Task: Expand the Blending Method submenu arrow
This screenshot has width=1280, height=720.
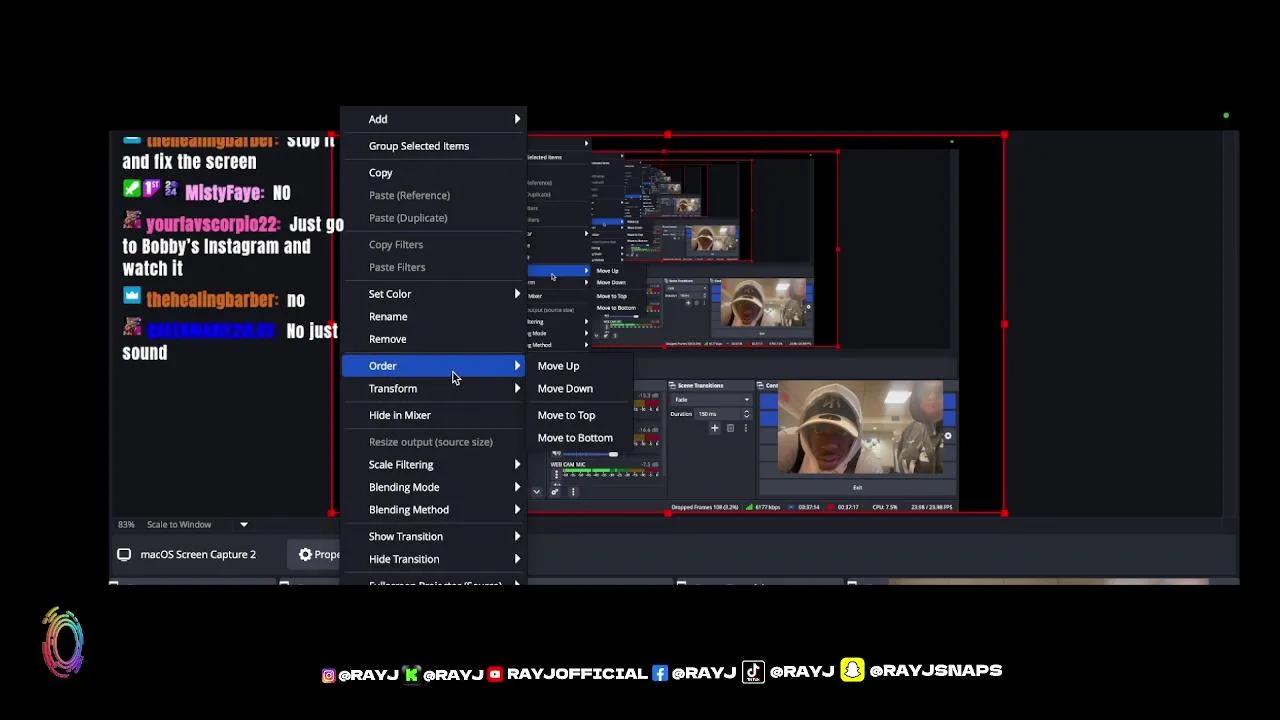Action: [x=517, y=510]
